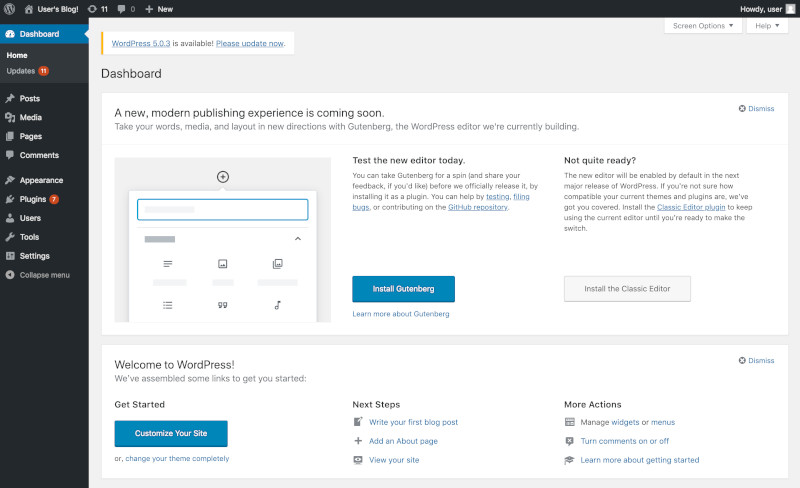Click the plus icon beside Add an About page
This screenshot has width=800, height=488.
pos(358,441)
